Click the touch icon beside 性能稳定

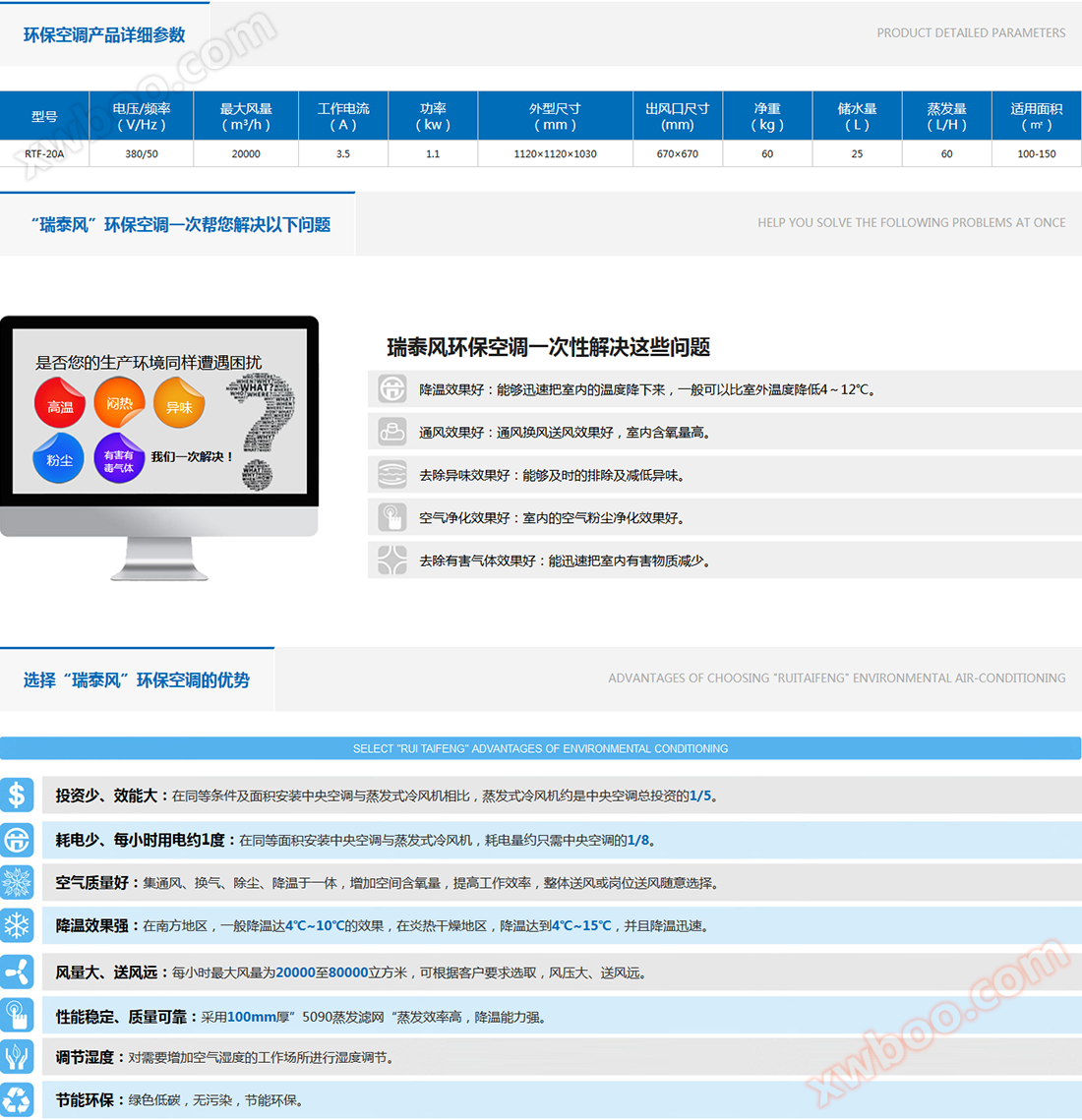click(18, 1015)
